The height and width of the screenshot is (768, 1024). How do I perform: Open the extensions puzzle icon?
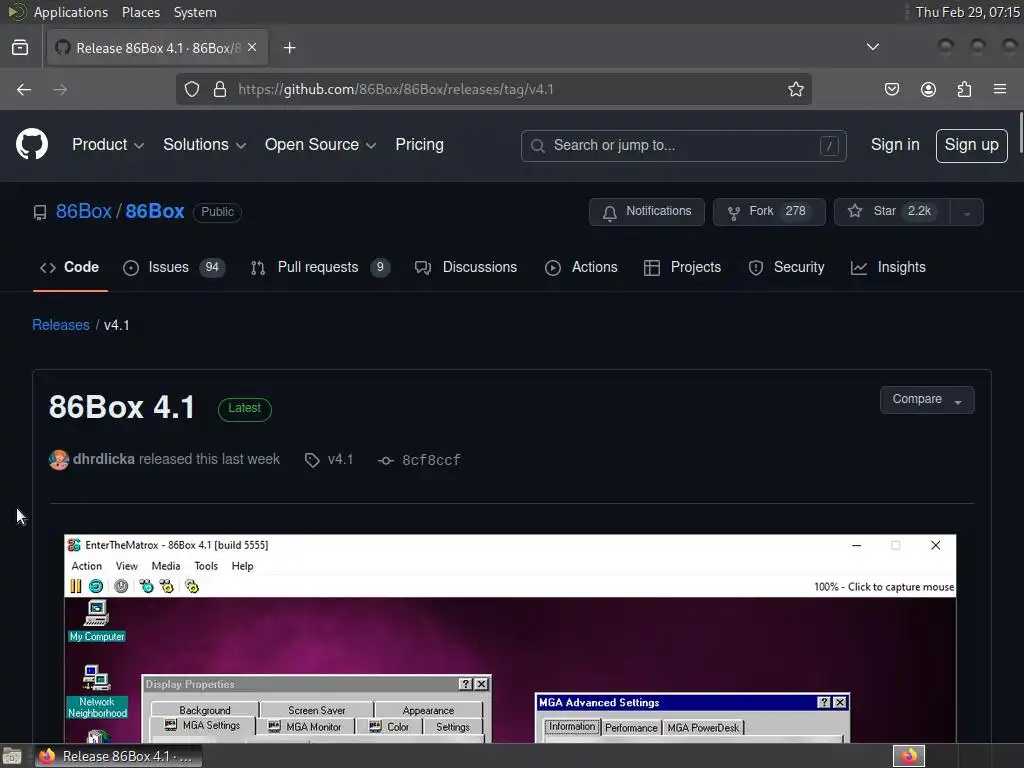[964, 89]
